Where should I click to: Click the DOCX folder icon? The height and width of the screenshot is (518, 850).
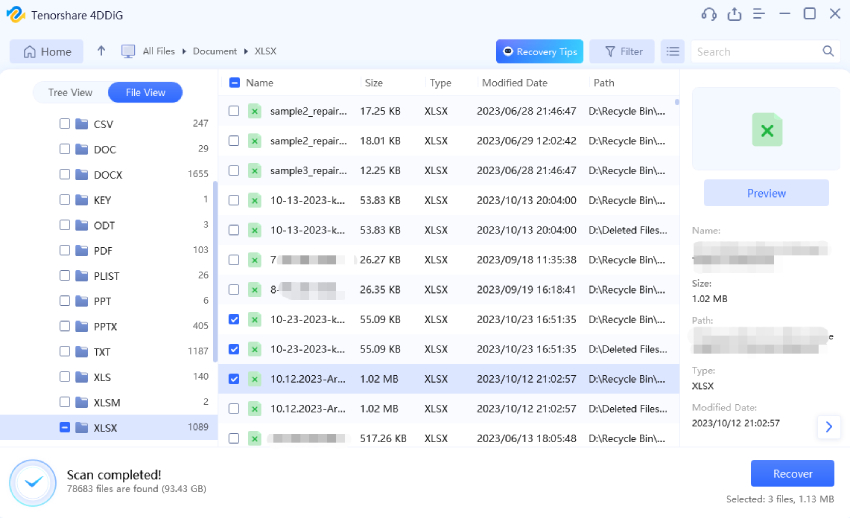pos(81,174)
